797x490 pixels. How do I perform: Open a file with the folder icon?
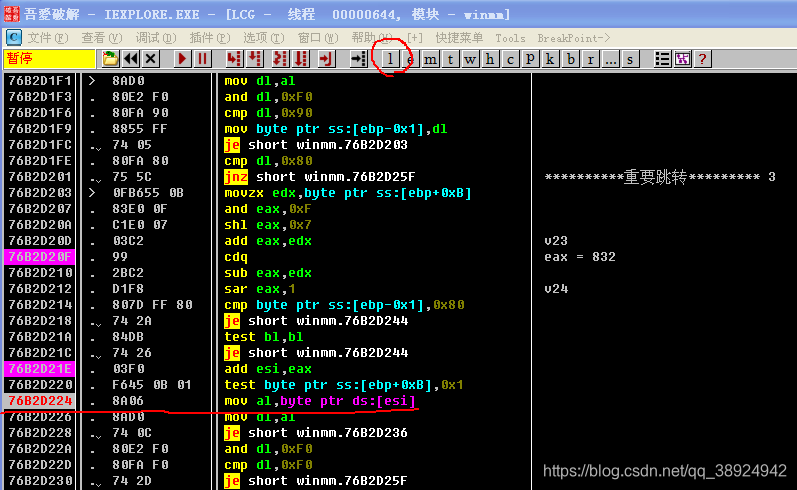click(110, 59)
